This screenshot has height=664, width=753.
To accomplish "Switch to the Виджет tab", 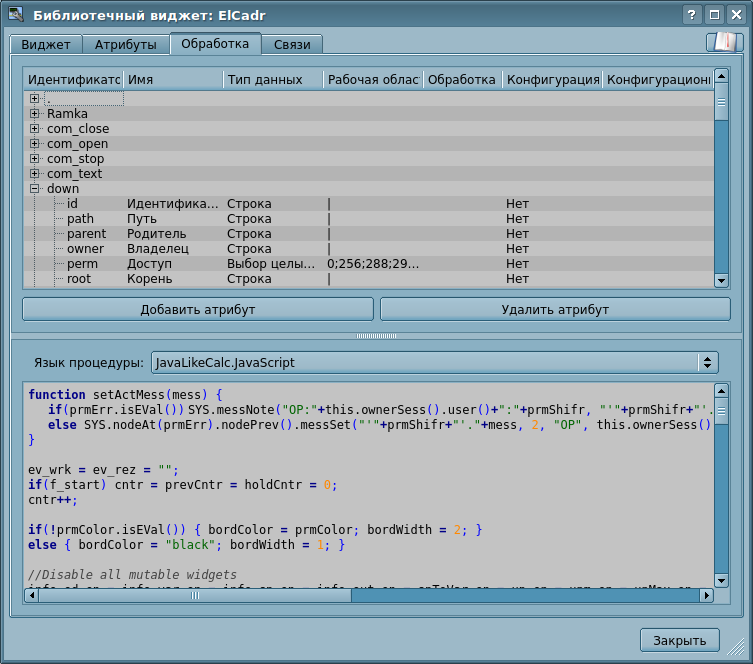I will pos(46,45).
